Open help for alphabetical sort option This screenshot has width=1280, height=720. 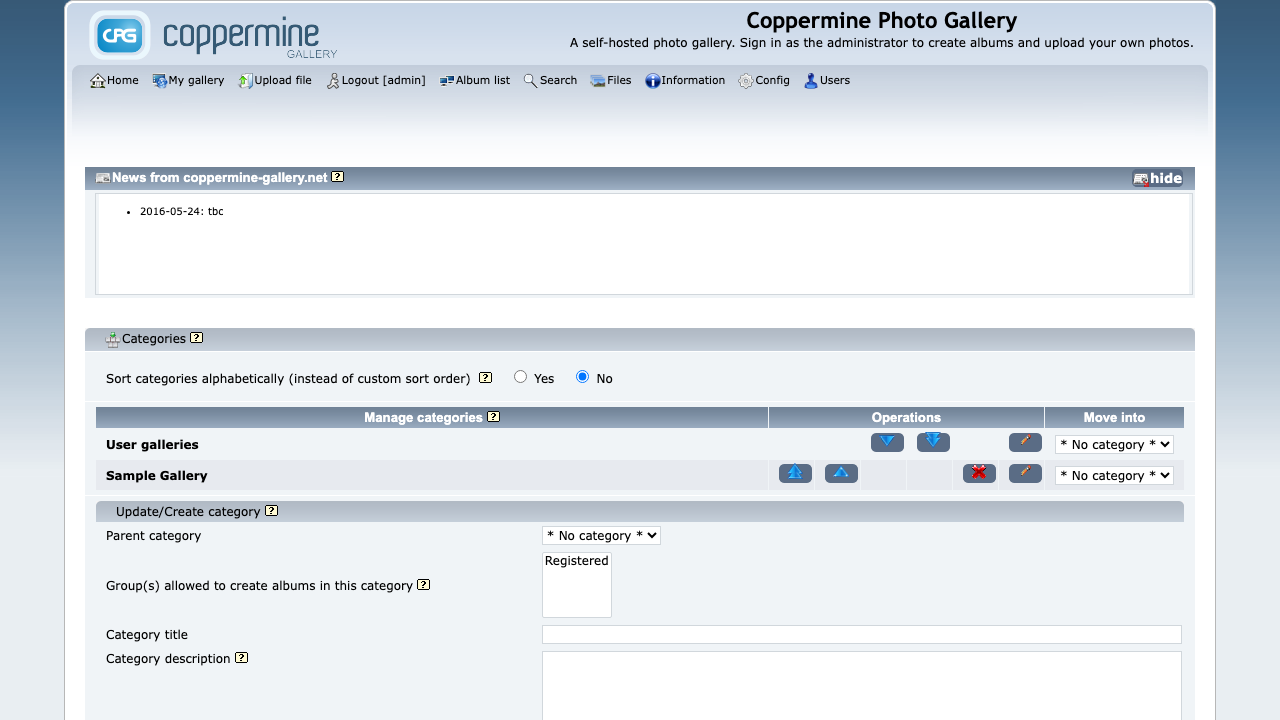tap(486, 378)
